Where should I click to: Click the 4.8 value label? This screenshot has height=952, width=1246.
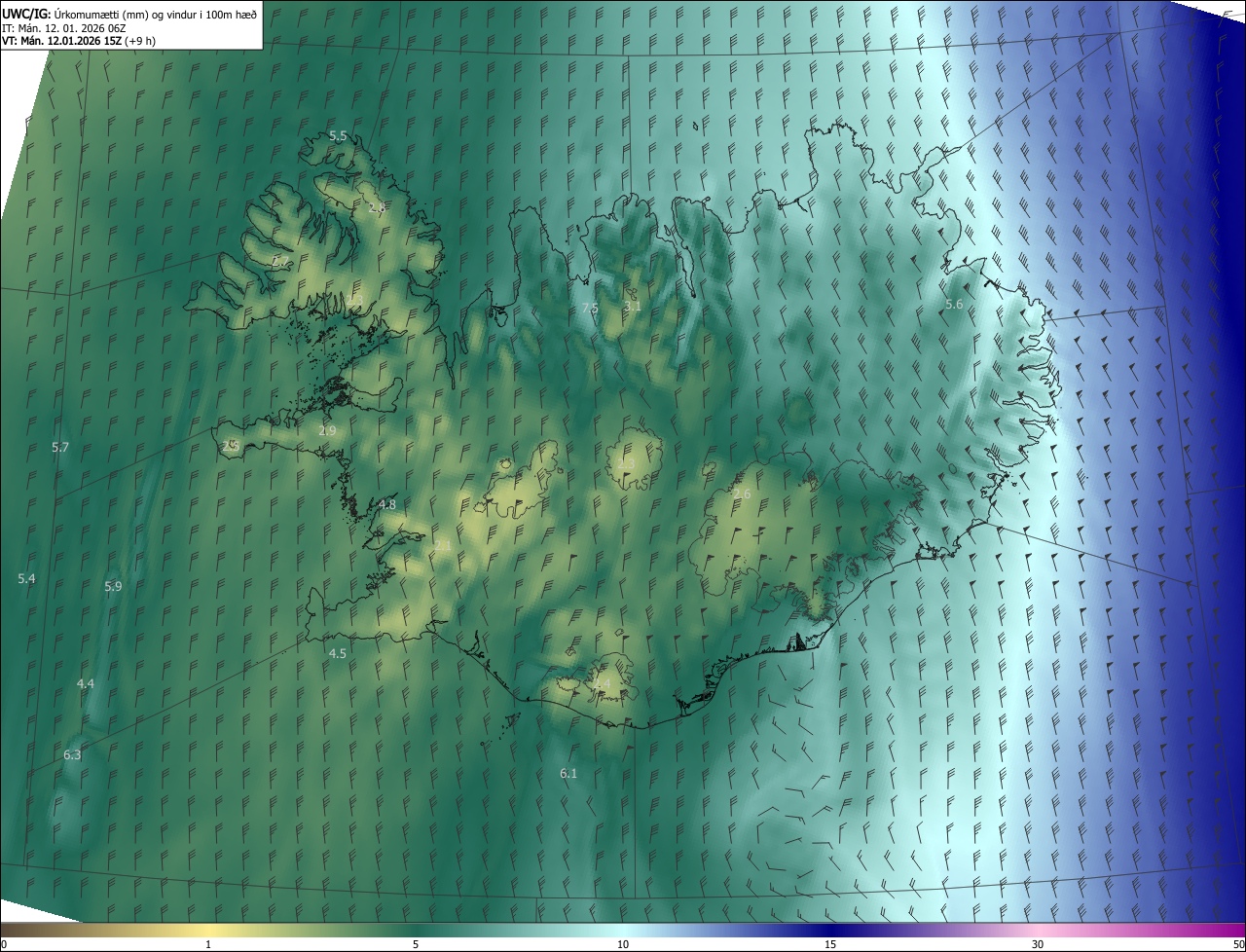(387, 504)
